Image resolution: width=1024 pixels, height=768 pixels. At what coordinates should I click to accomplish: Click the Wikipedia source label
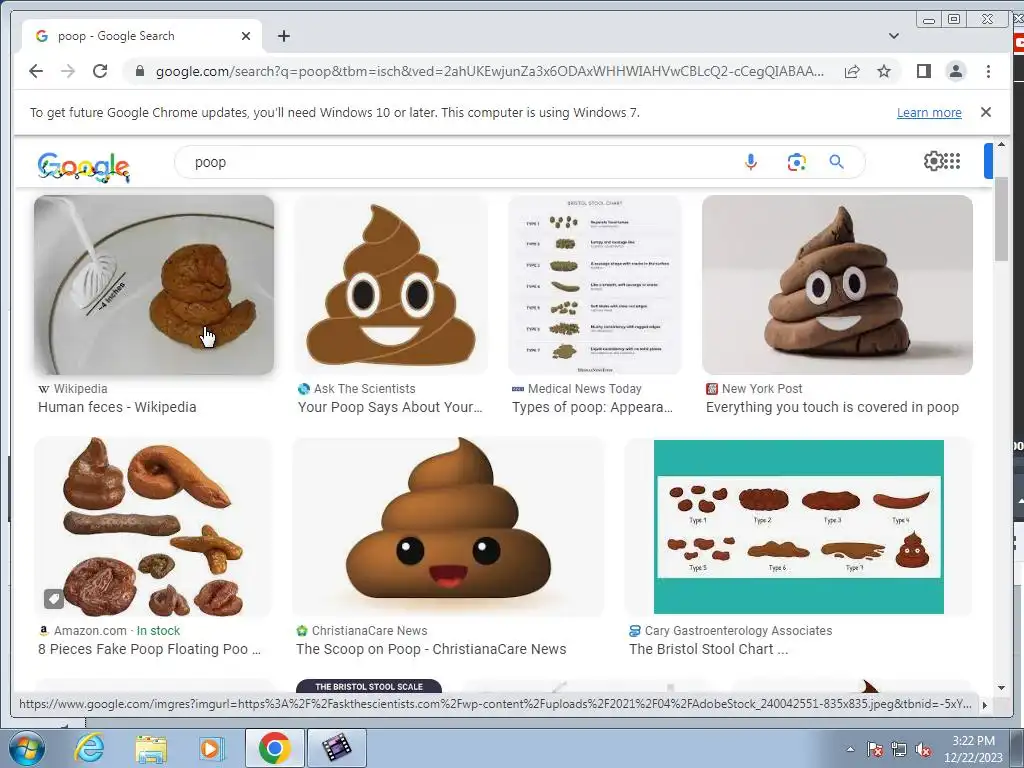[80, 389]
